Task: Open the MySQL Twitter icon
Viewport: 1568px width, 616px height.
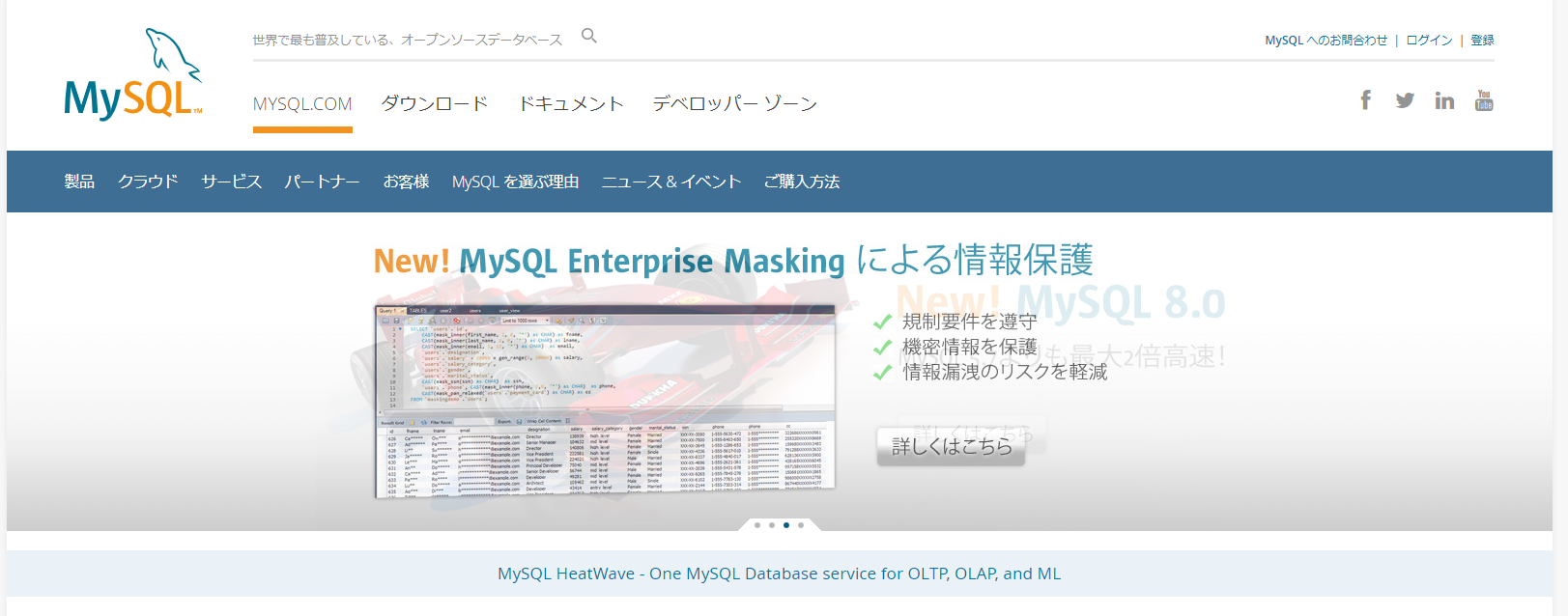Action: click(1405, 100)
